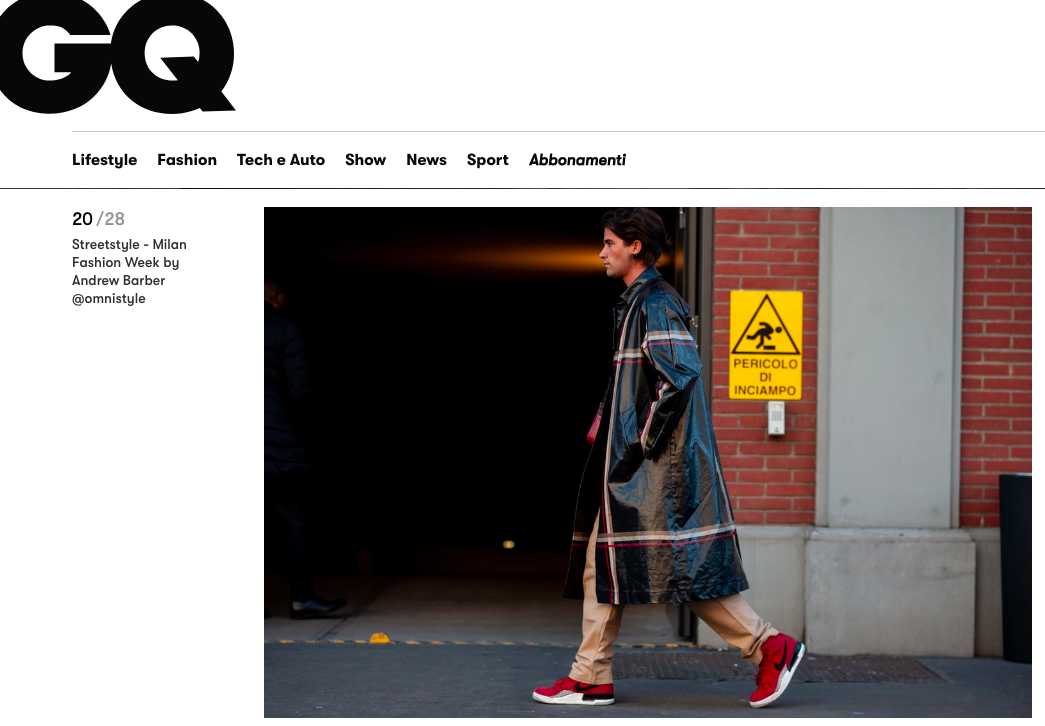The image size is (1045, 726).
Task: Click the 20/28 gallery slide counter
Action: point(98,219)
